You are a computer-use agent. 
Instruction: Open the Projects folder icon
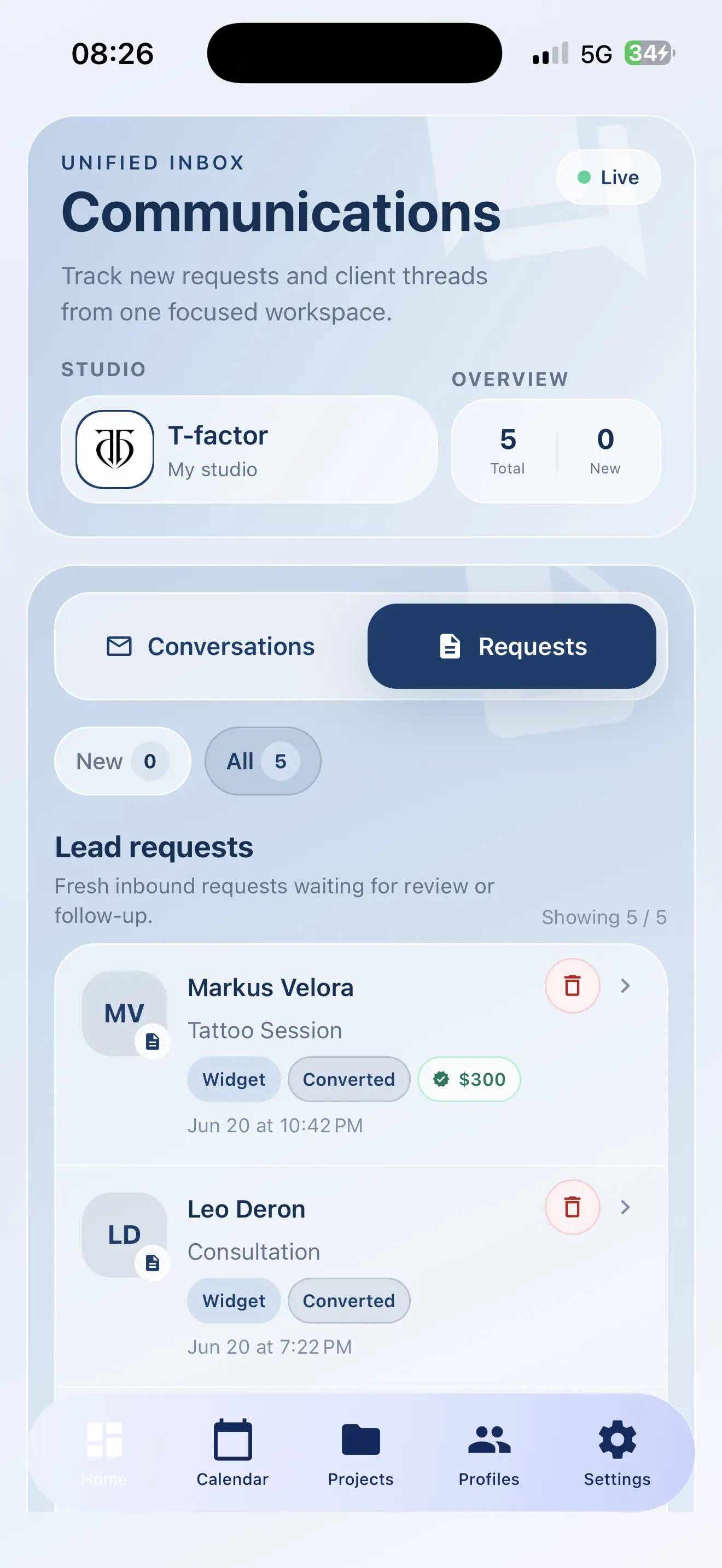361,1440
